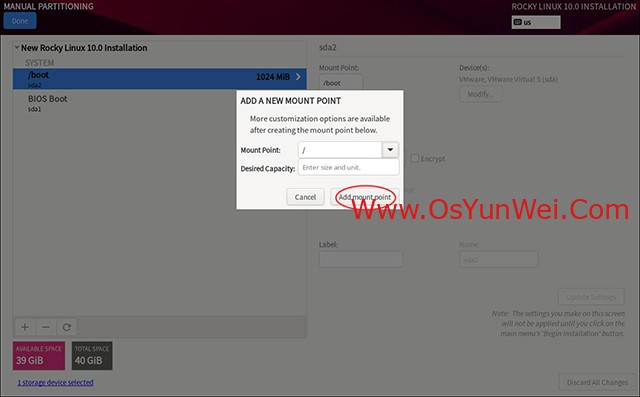Collapse New Rocky Linux 10.0 Installation tree

(17, 48)
